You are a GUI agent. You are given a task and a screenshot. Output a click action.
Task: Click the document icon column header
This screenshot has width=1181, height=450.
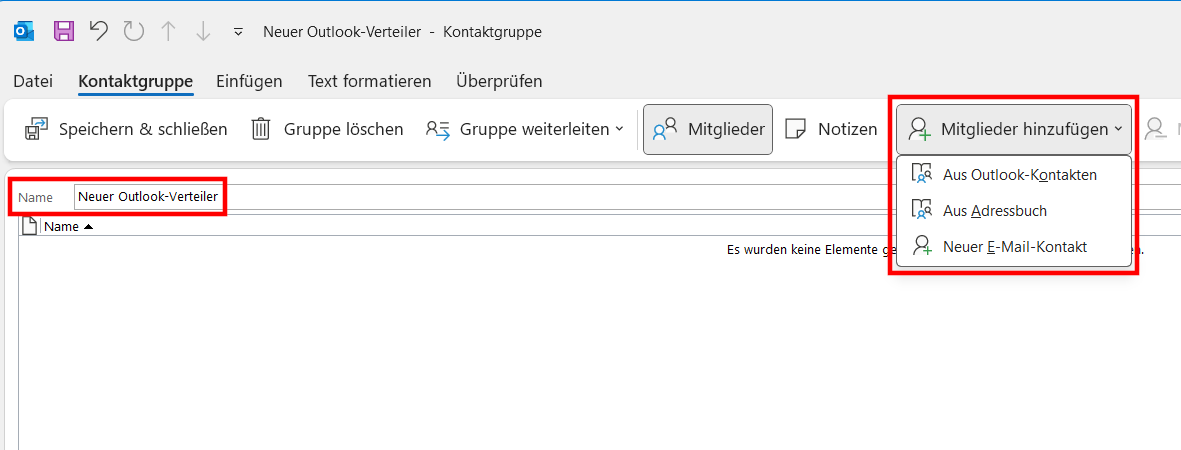29,226
